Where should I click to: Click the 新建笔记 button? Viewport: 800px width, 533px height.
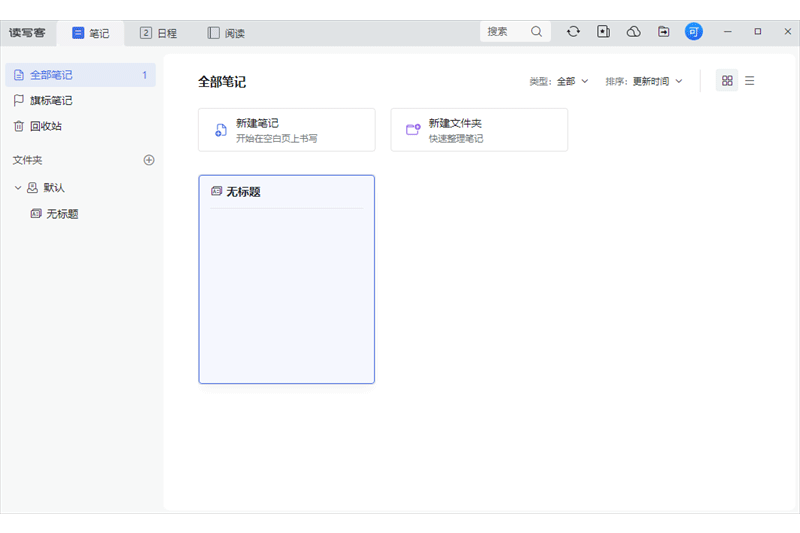[x=286, y=130]
